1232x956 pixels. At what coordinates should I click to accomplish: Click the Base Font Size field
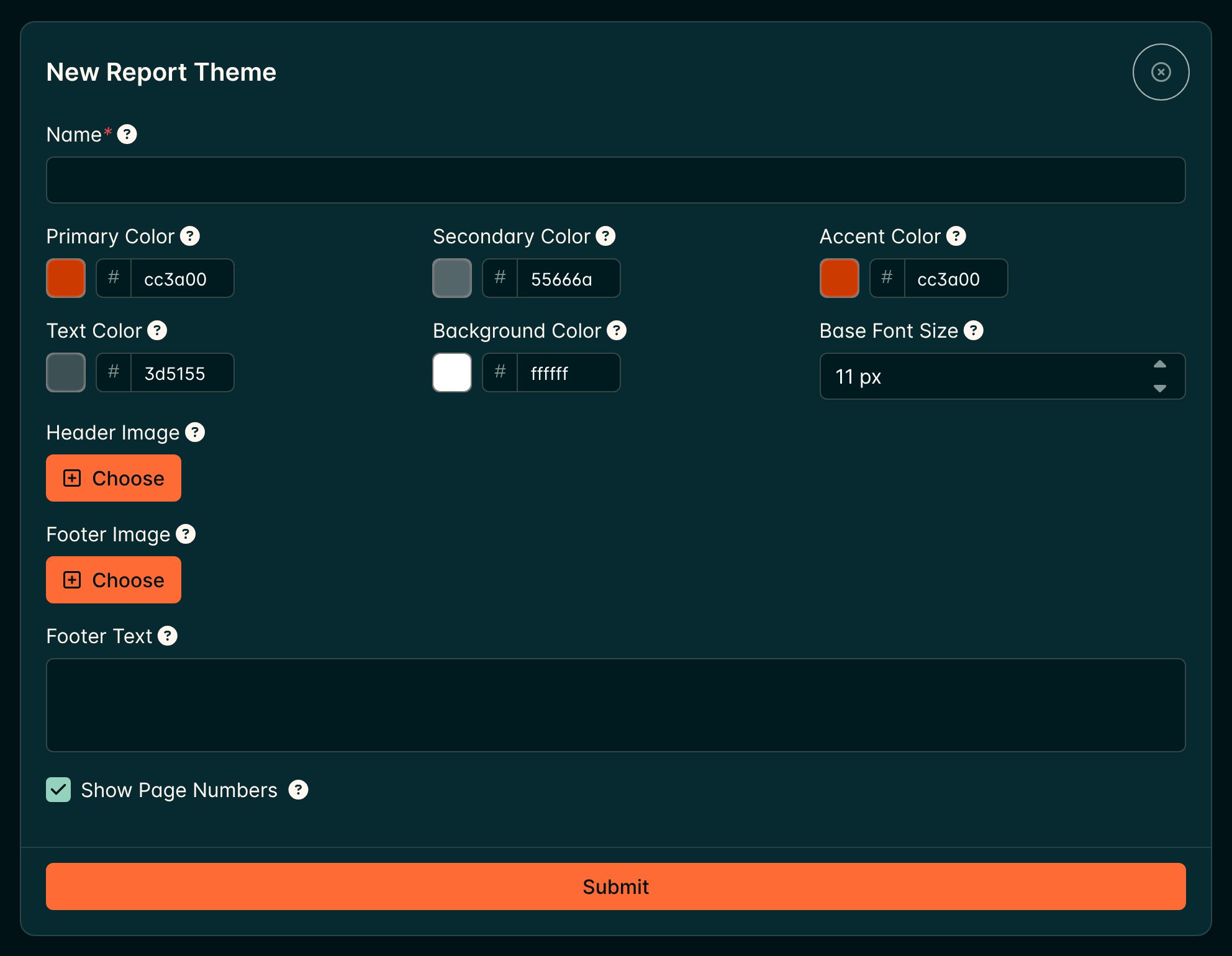(1002, 376)
